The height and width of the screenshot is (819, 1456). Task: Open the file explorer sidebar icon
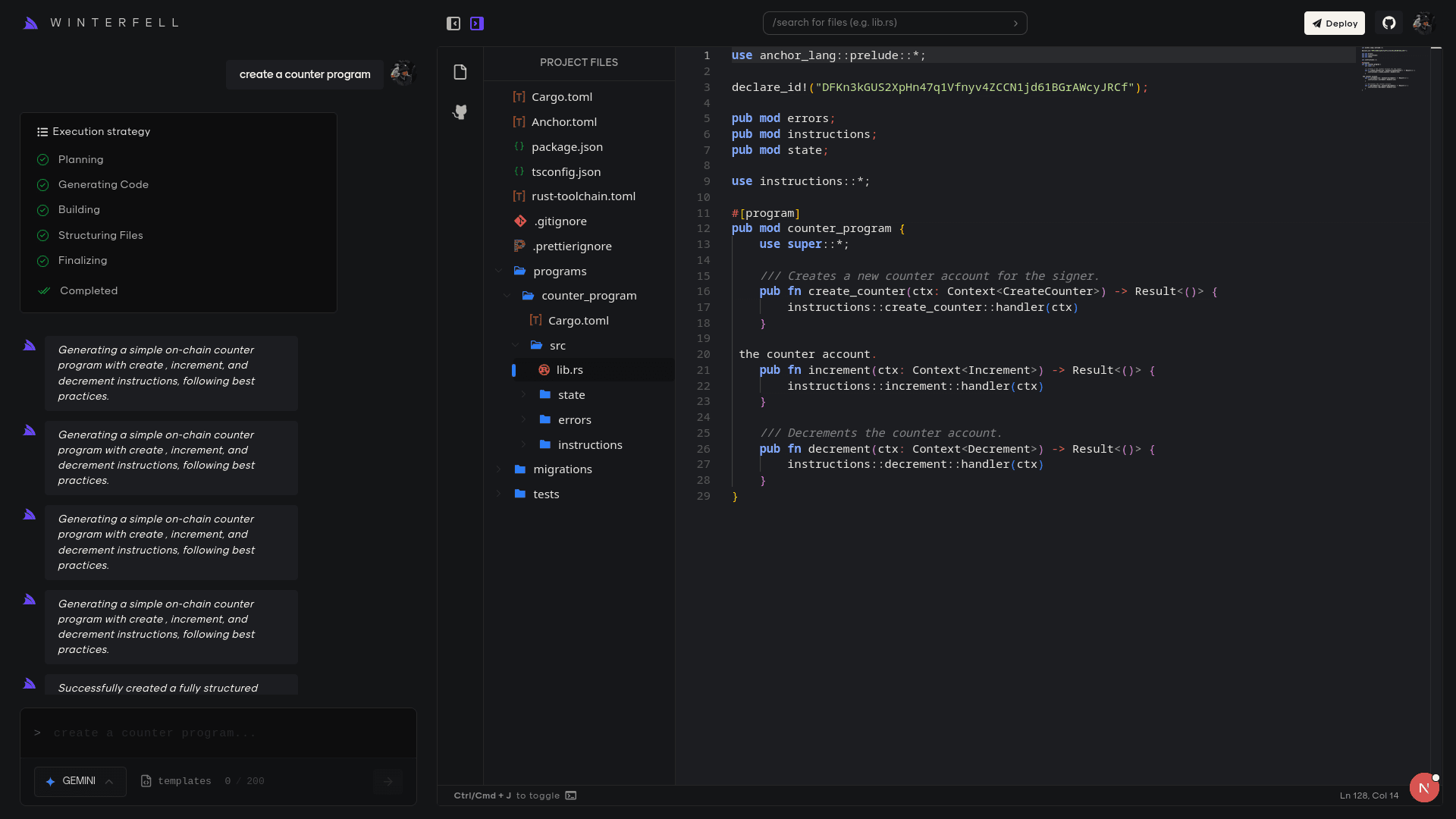[x=460, y=72]
